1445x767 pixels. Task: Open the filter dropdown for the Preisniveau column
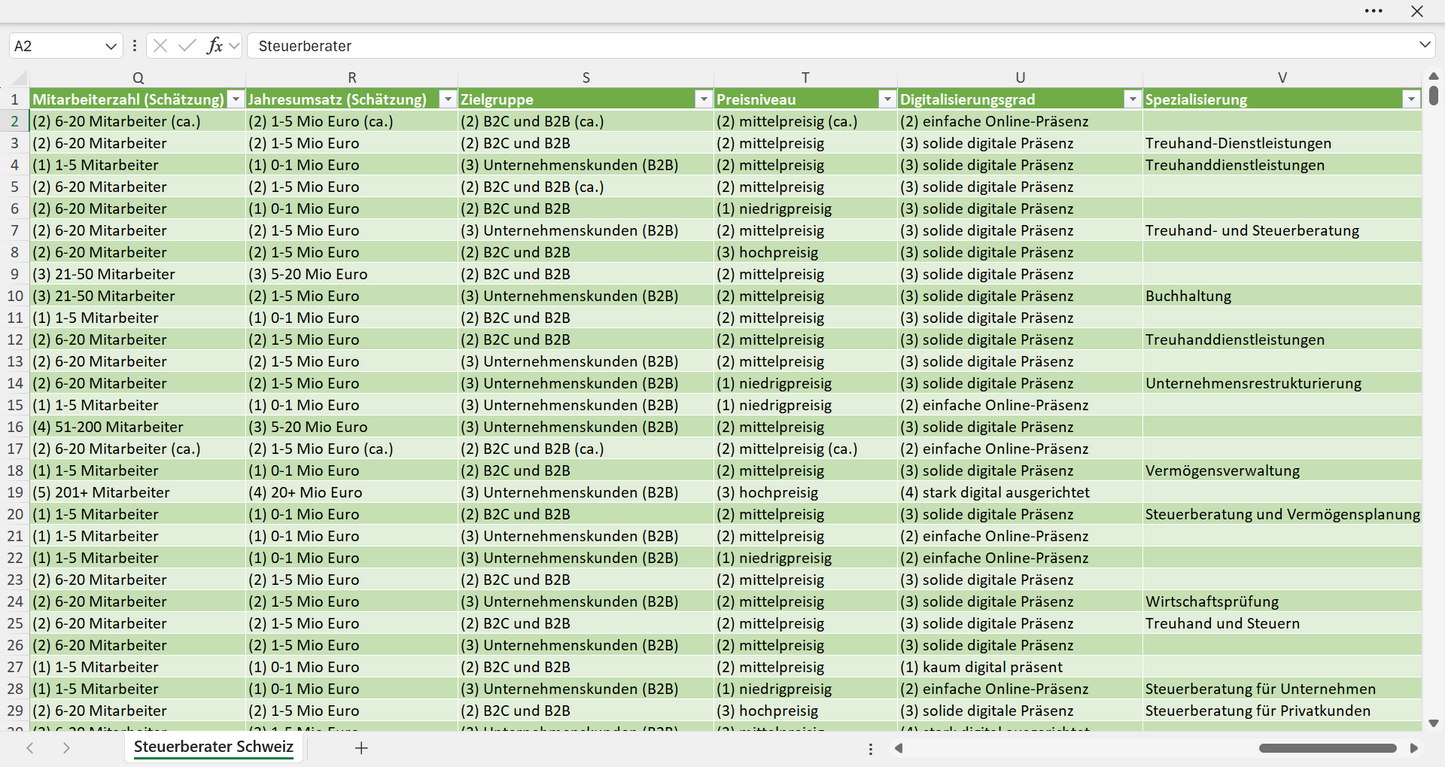click(x=886, y=99)
